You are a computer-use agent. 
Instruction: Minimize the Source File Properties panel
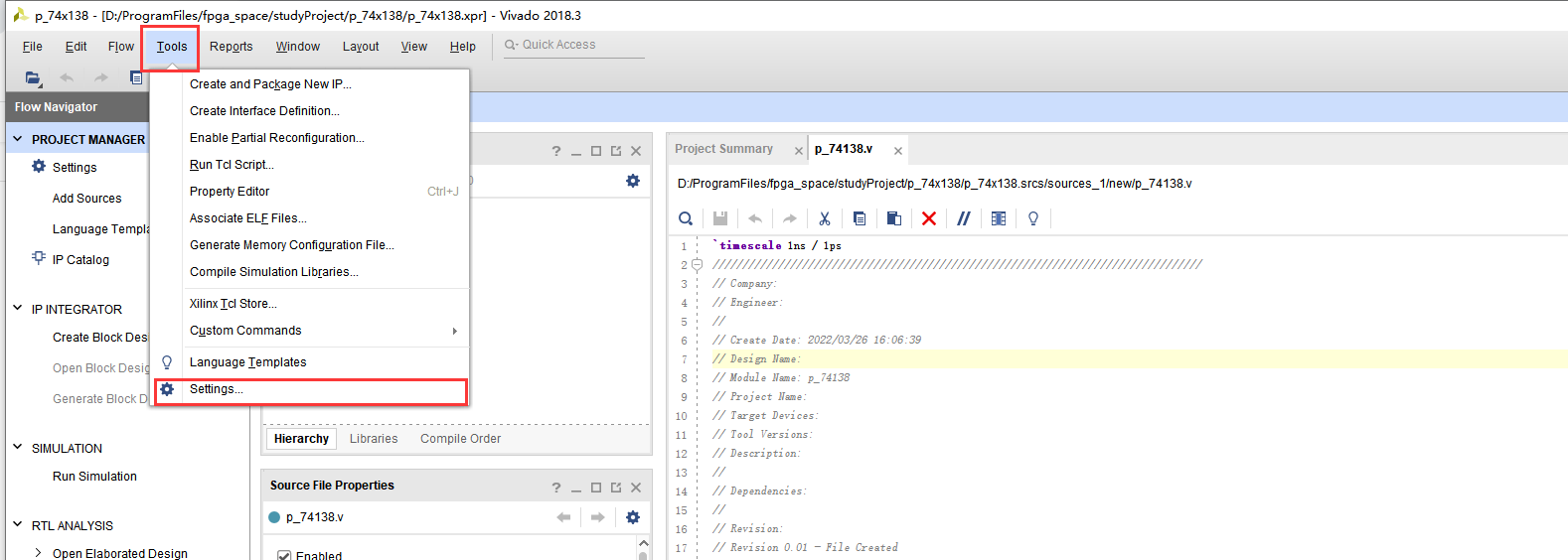coord(576,490)
